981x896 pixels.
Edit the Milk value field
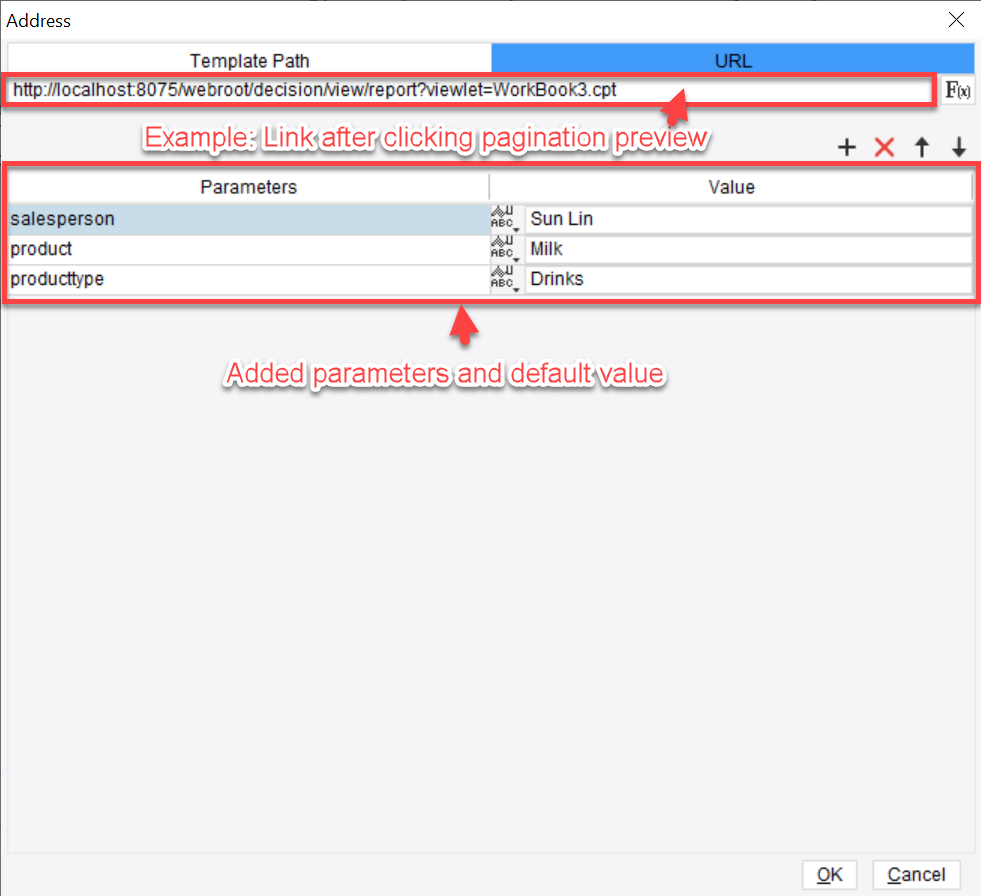[x=700, y=248]
